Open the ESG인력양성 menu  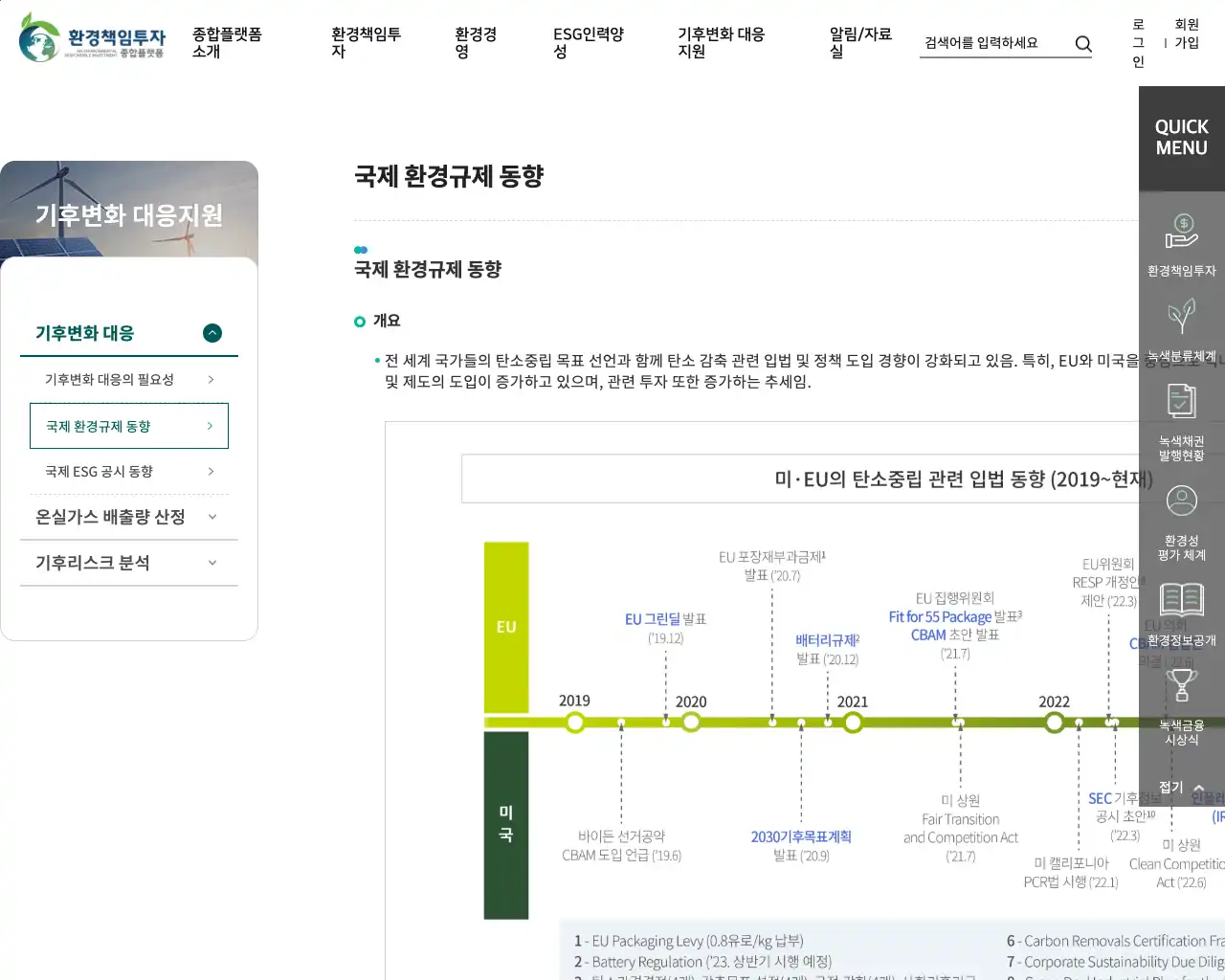point(588,42)
